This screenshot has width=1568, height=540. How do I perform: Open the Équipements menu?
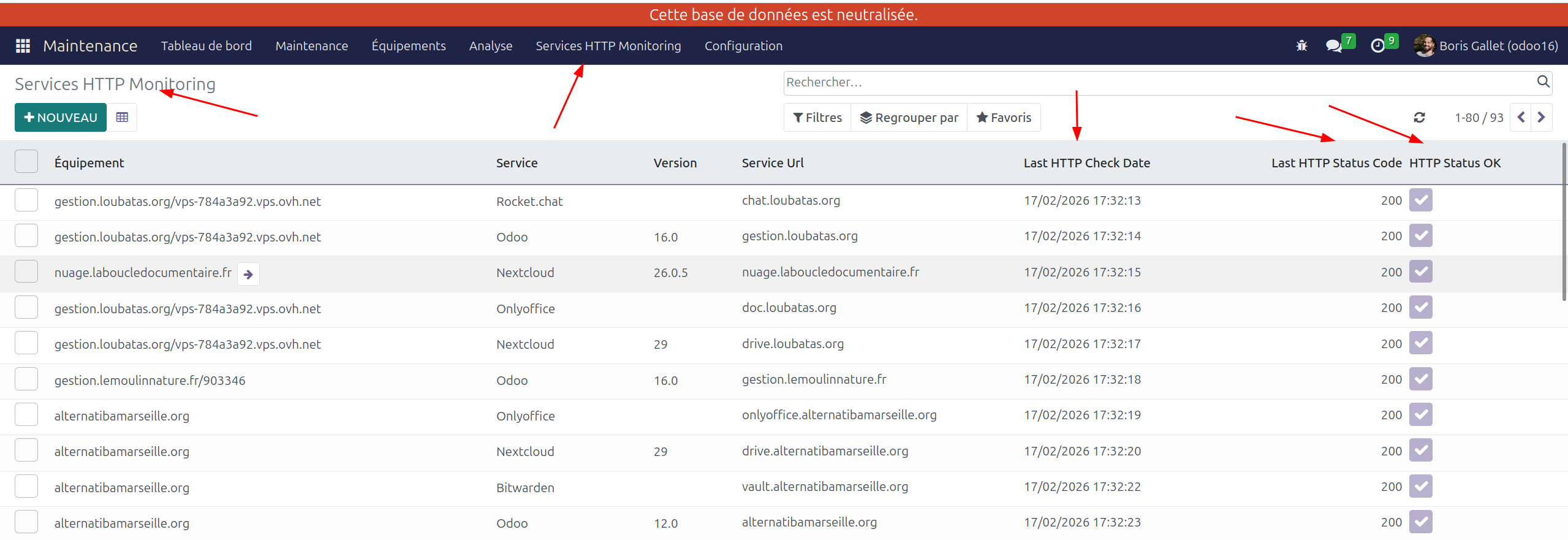tap(408, 46)
